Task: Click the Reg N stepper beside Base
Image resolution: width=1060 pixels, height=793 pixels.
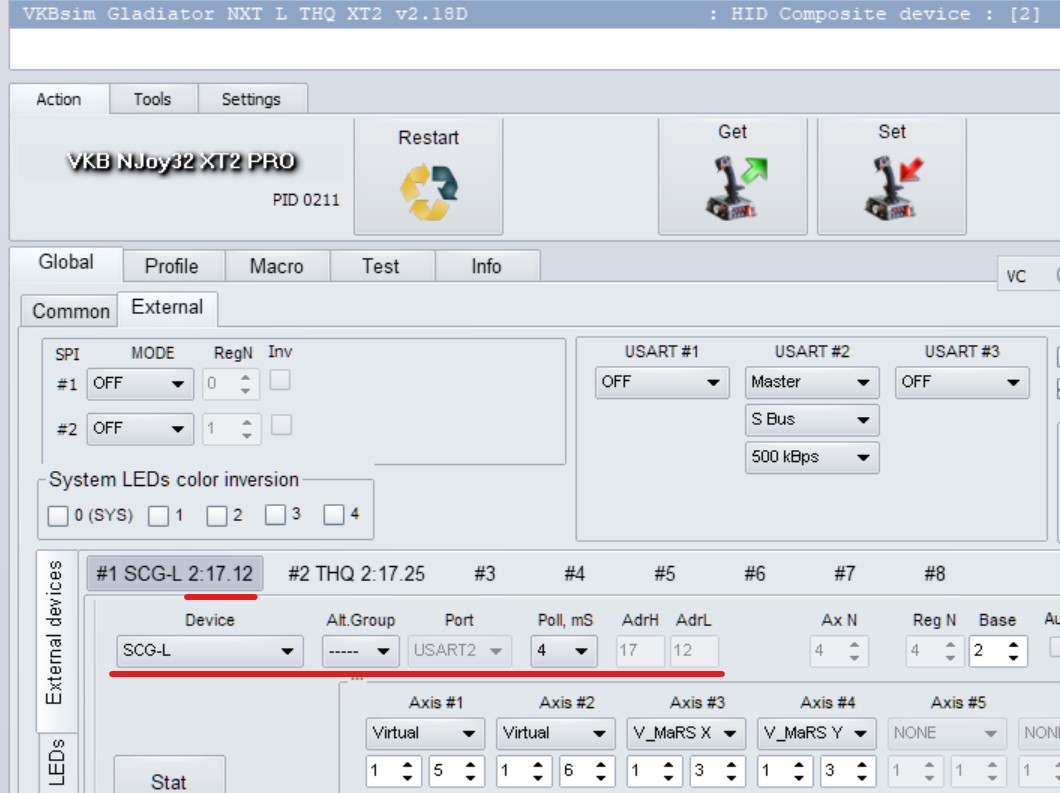Action: (934, 651)
